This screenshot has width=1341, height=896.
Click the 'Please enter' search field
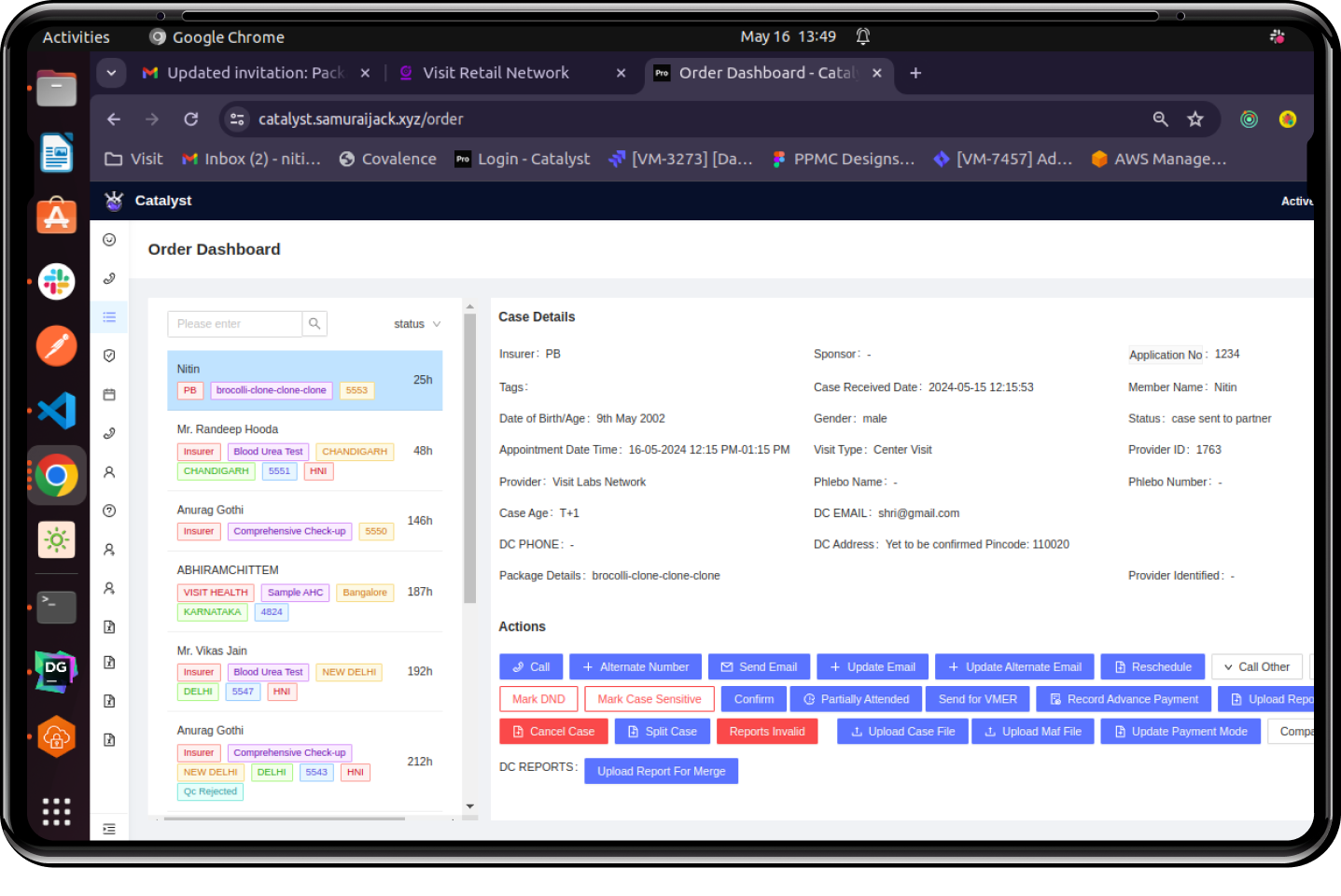coord(234,324)
